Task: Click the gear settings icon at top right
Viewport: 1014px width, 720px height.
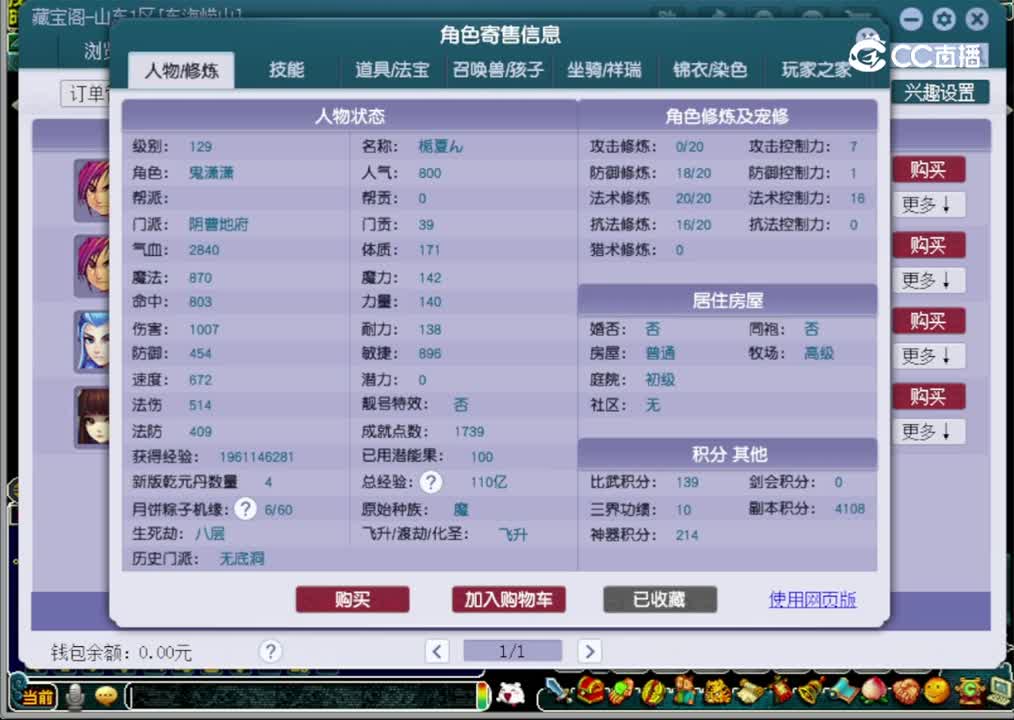Action: click(x=942, y=19)
